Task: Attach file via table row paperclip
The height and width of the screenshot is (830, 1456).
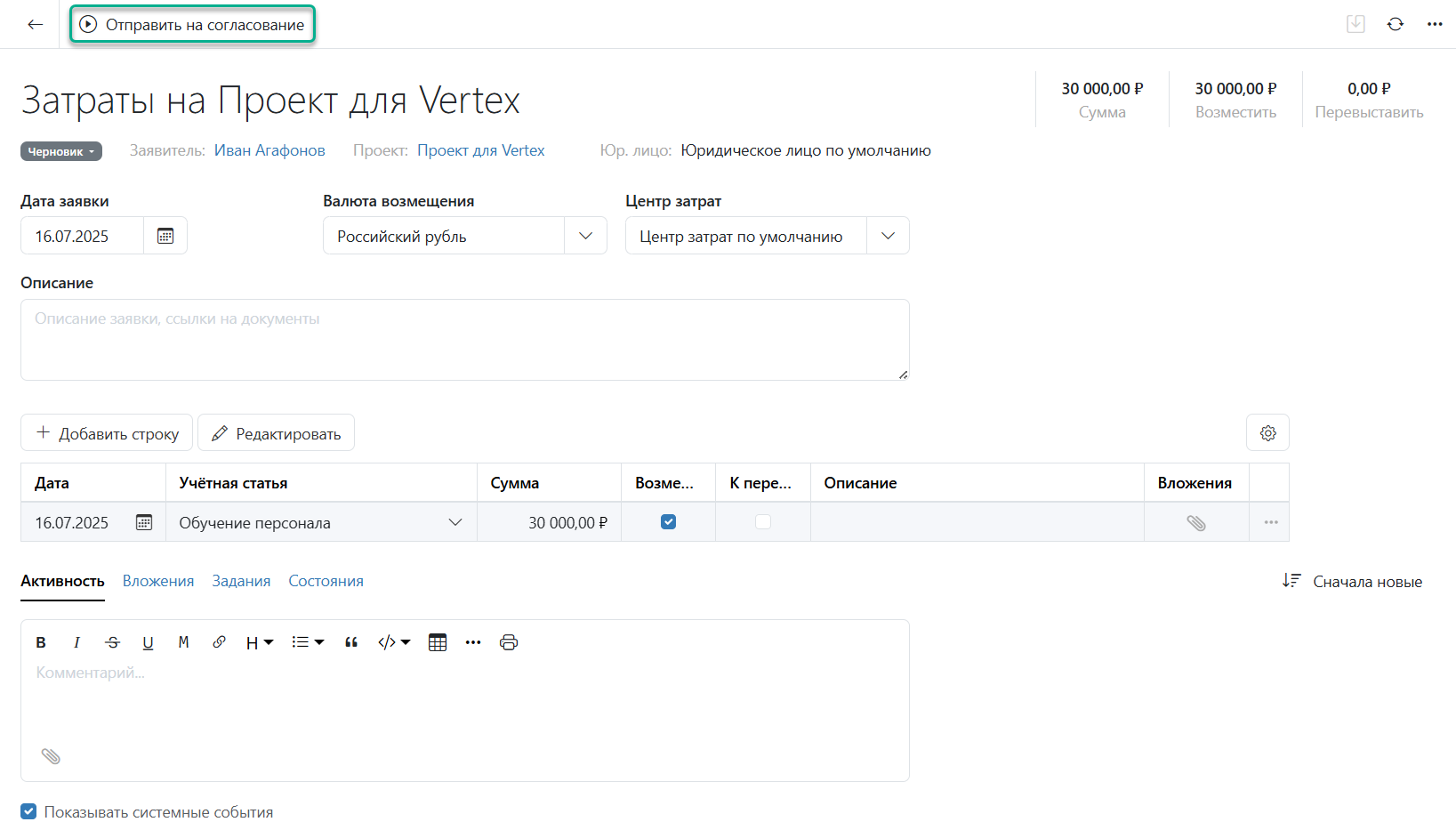Action: (x=1196, y=523)
